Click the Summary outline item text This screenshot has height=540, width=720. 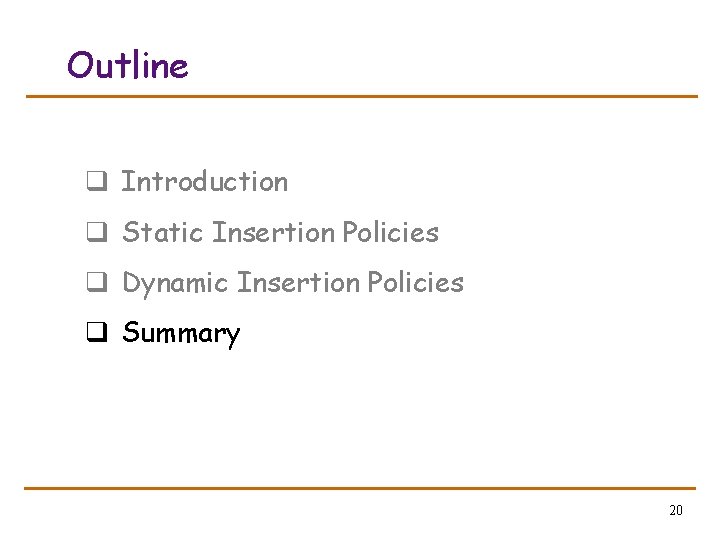181,334
